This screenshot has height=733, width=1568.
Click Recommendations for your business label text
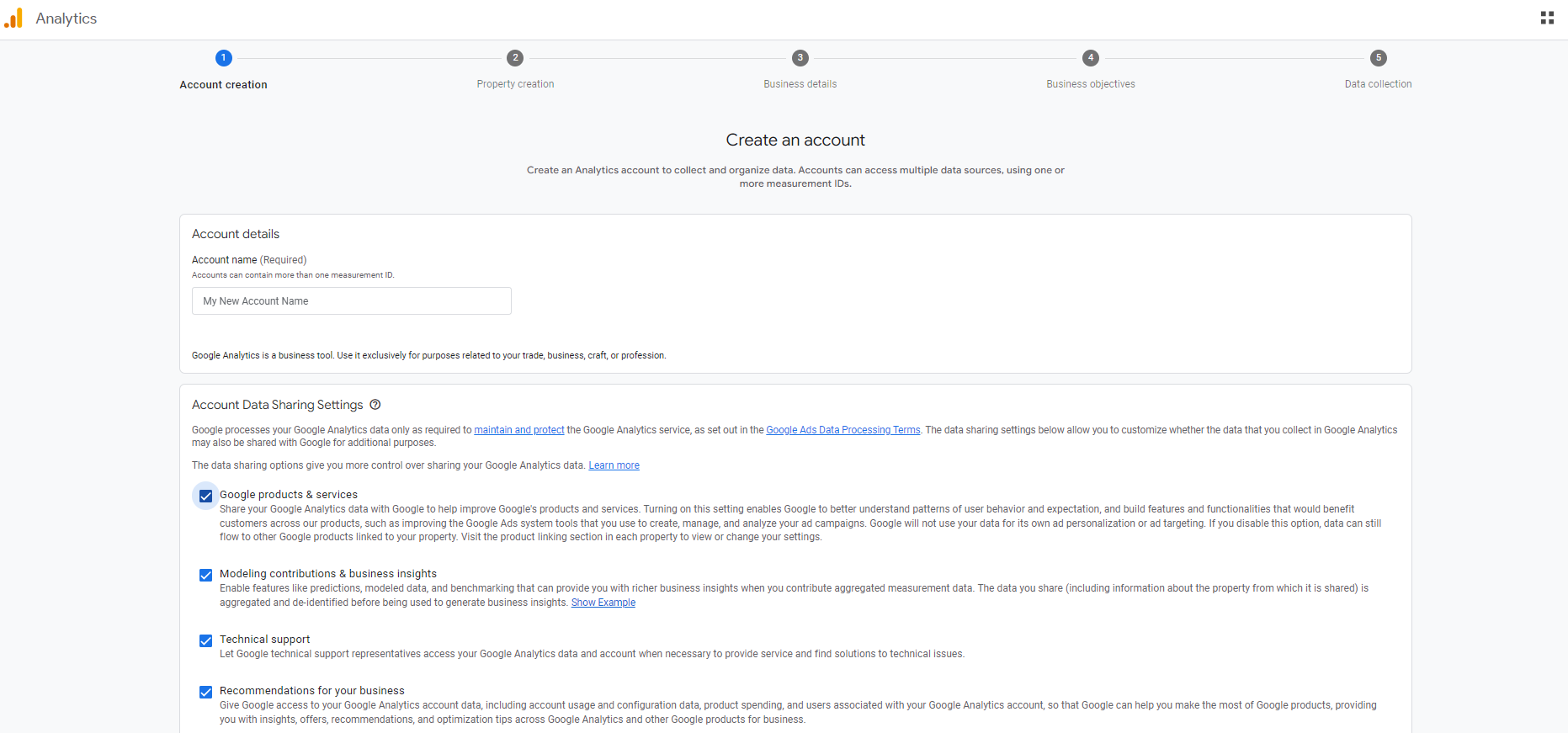point(312,691)
